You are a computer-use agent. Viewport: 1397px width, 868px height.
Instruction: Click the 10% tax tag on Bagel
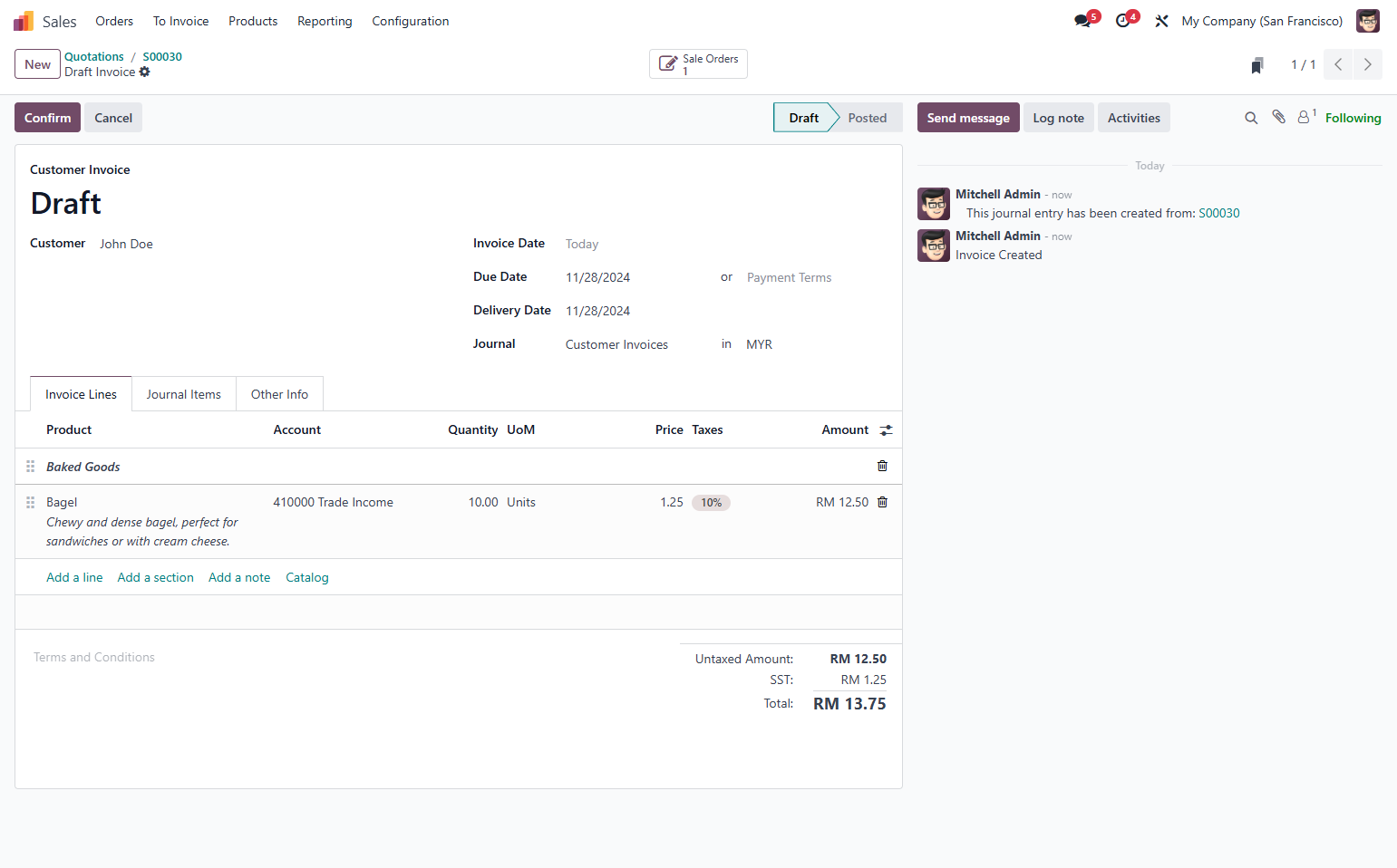(x=711, y=503)
